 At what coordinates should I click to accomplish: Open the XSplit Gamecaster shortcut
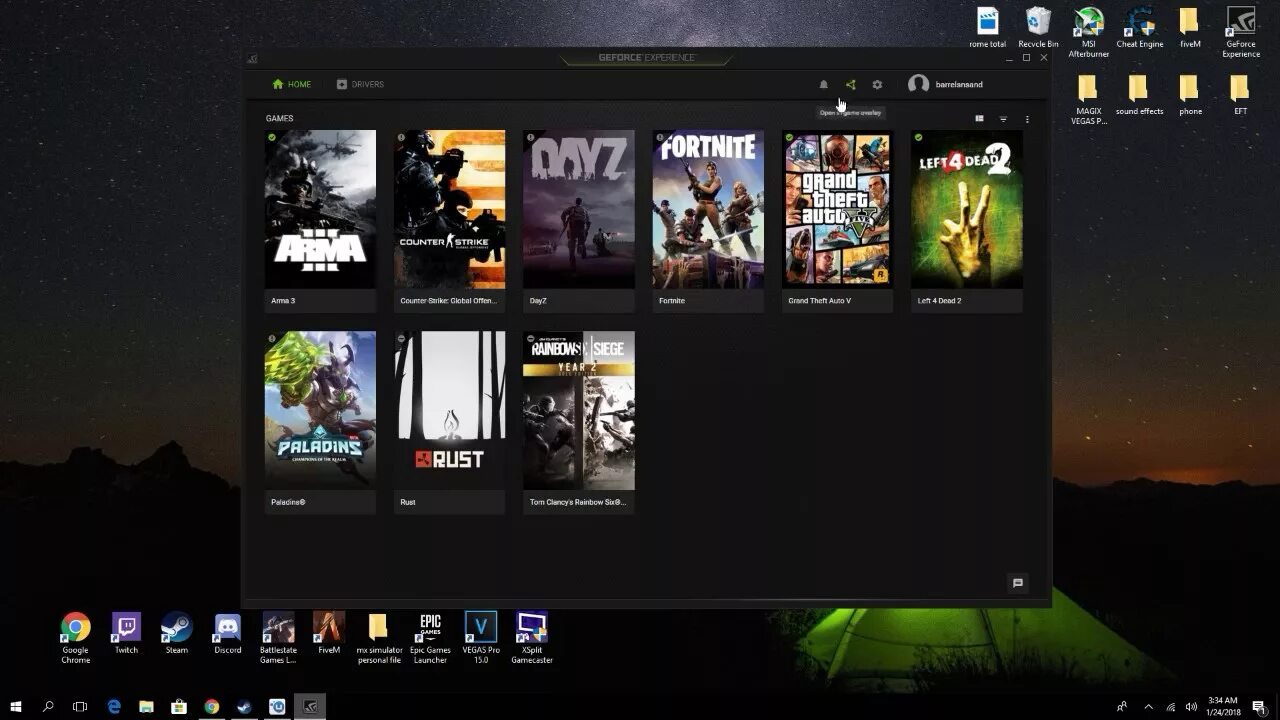click(x=532, y=638)
